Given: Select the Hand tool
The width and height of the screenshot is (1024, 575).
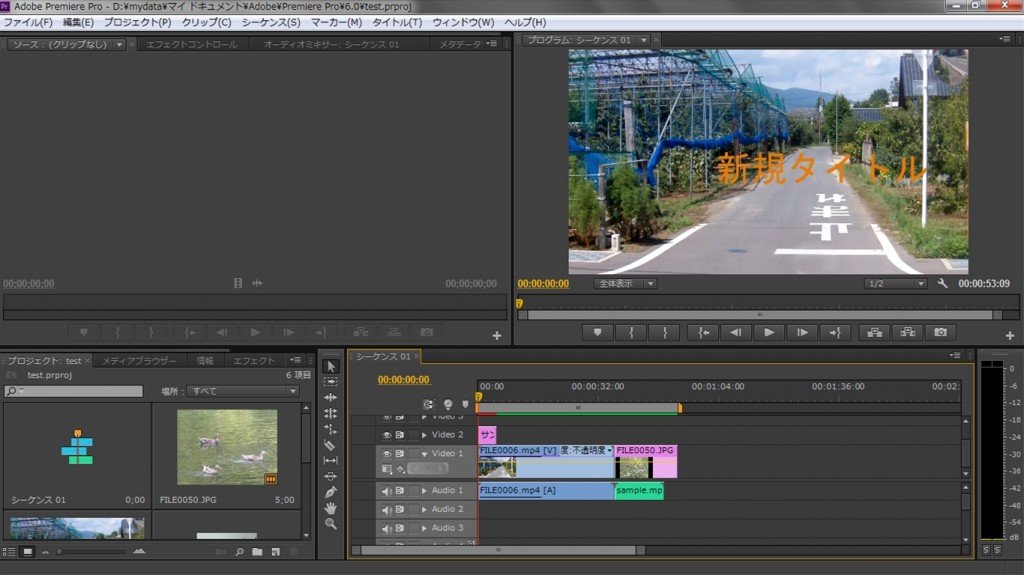Looking at the screenshot, I should 330,508.
